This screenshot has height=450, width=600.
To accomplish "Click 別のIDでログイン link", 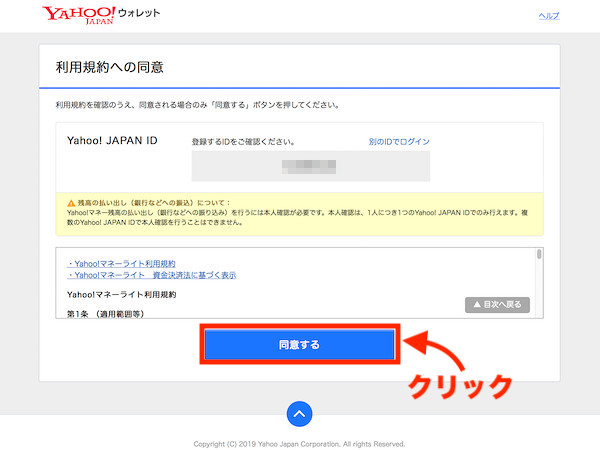I will click(399, 142).
